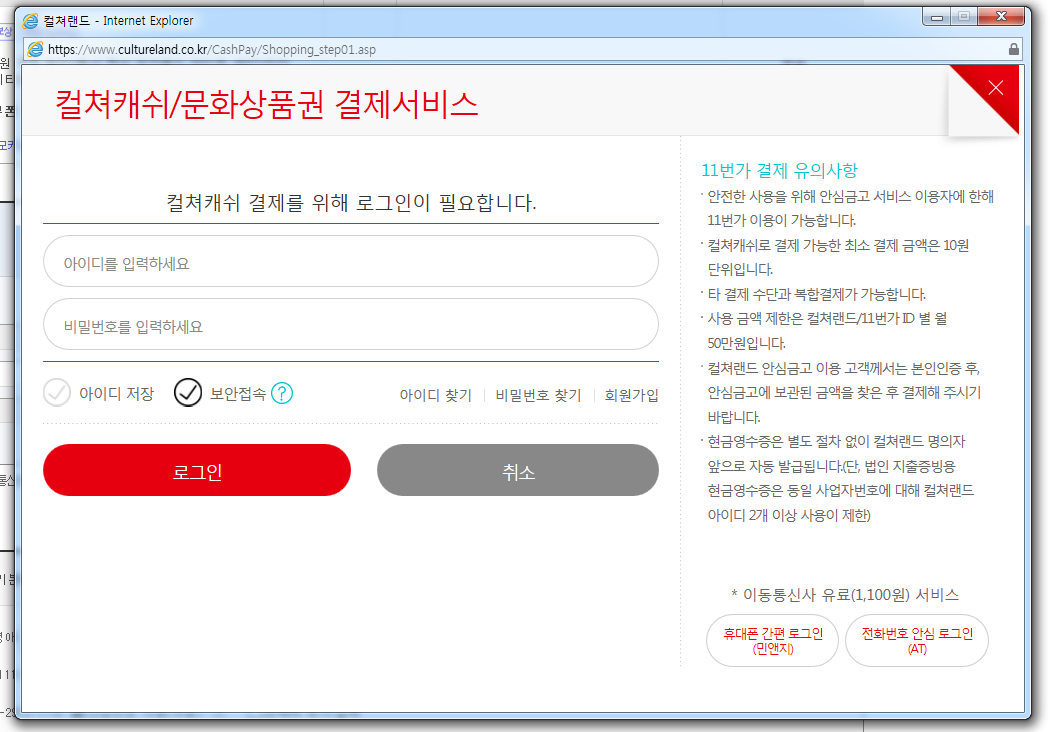
Task: Toggle the 보안접속 checkbox
Action: click(188, 392)
